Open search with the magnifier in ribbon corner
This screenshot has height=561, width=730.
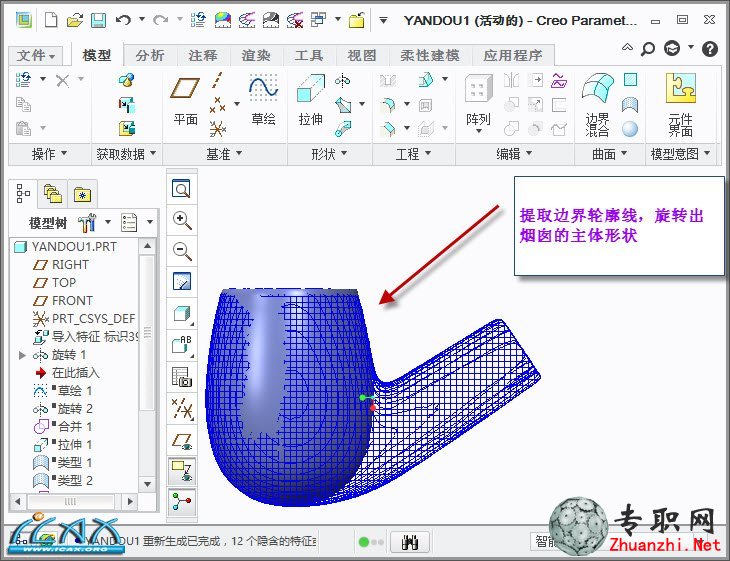click(648, 48)
